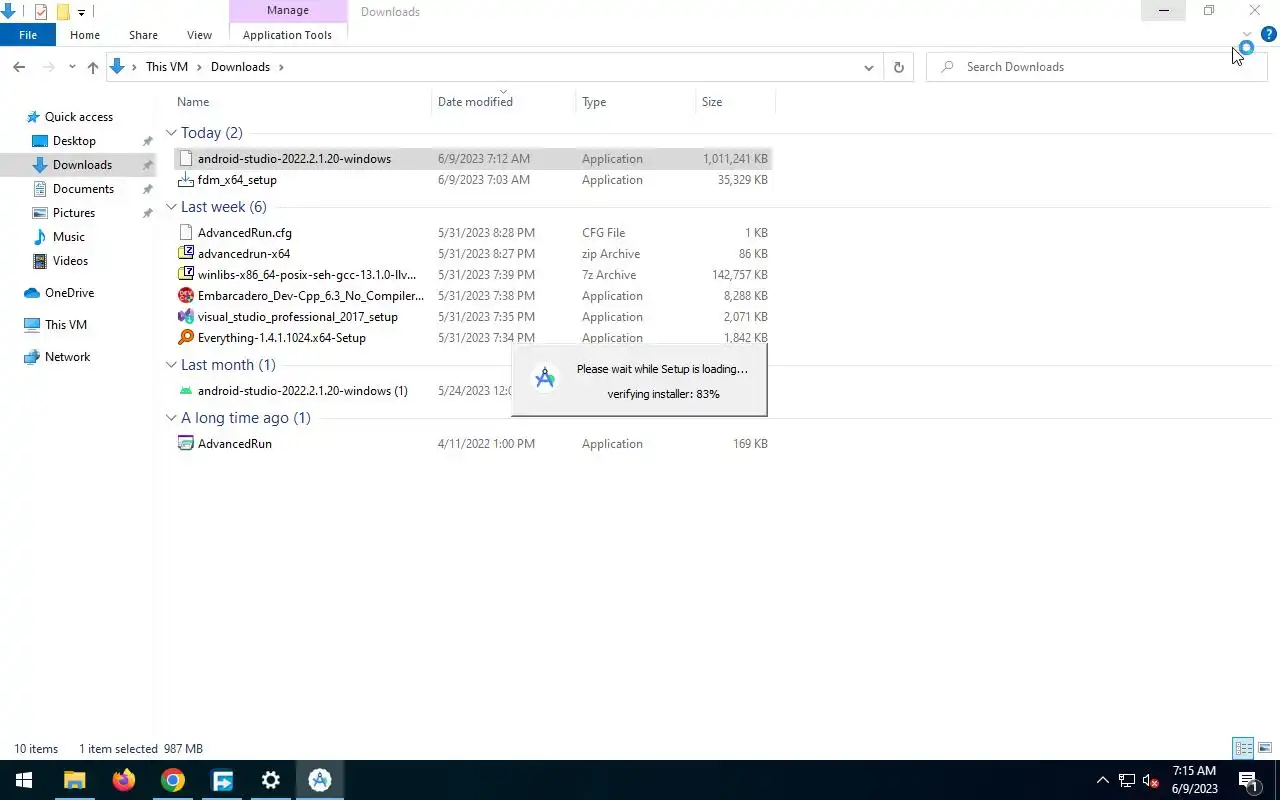1280x800 pixels.
Task: Collapse the Today group
Action: point(171,133)
